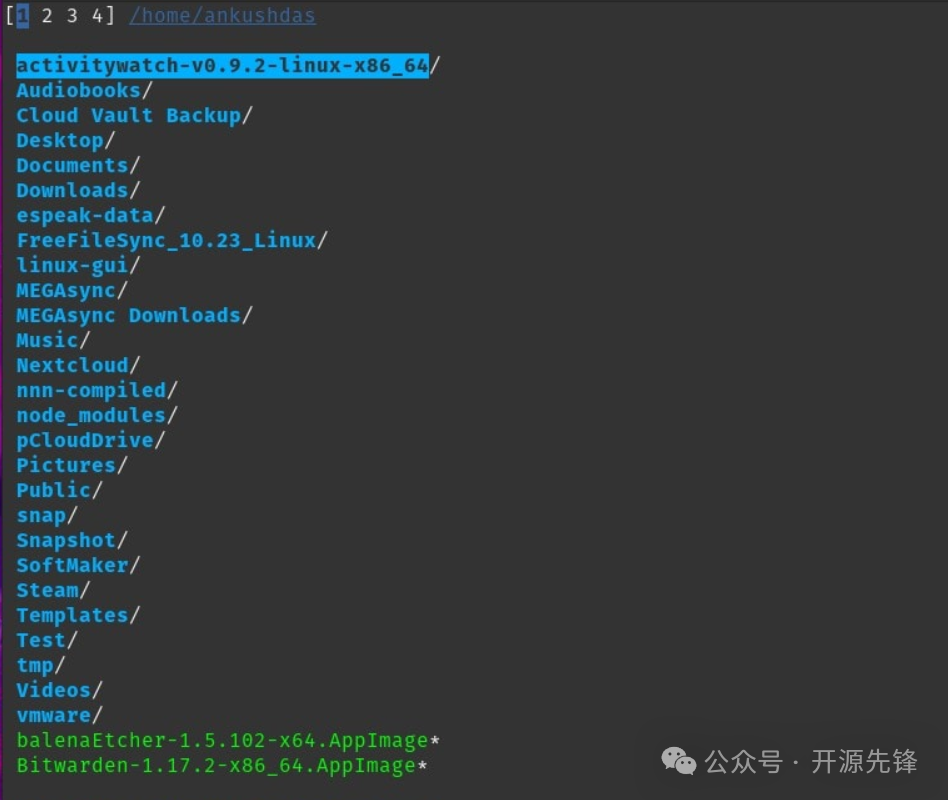Screen dimensions: 948x800
Task: Select balenaEtcher-1.5.102-x64.AppImage file
Action: pyautogui.click(x=228, y=741)
